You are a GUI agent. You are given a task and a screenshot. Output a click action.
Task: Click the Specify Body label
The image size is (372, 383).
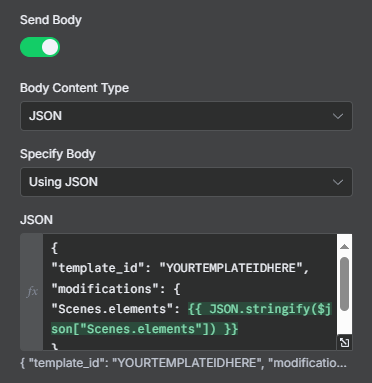[58, 154]
